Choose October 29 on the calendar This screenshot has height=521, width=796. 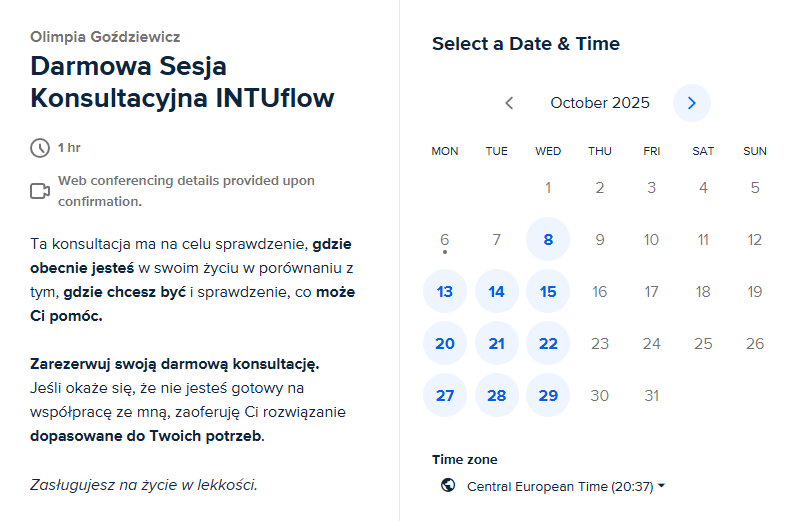click(x=548, y=396)
